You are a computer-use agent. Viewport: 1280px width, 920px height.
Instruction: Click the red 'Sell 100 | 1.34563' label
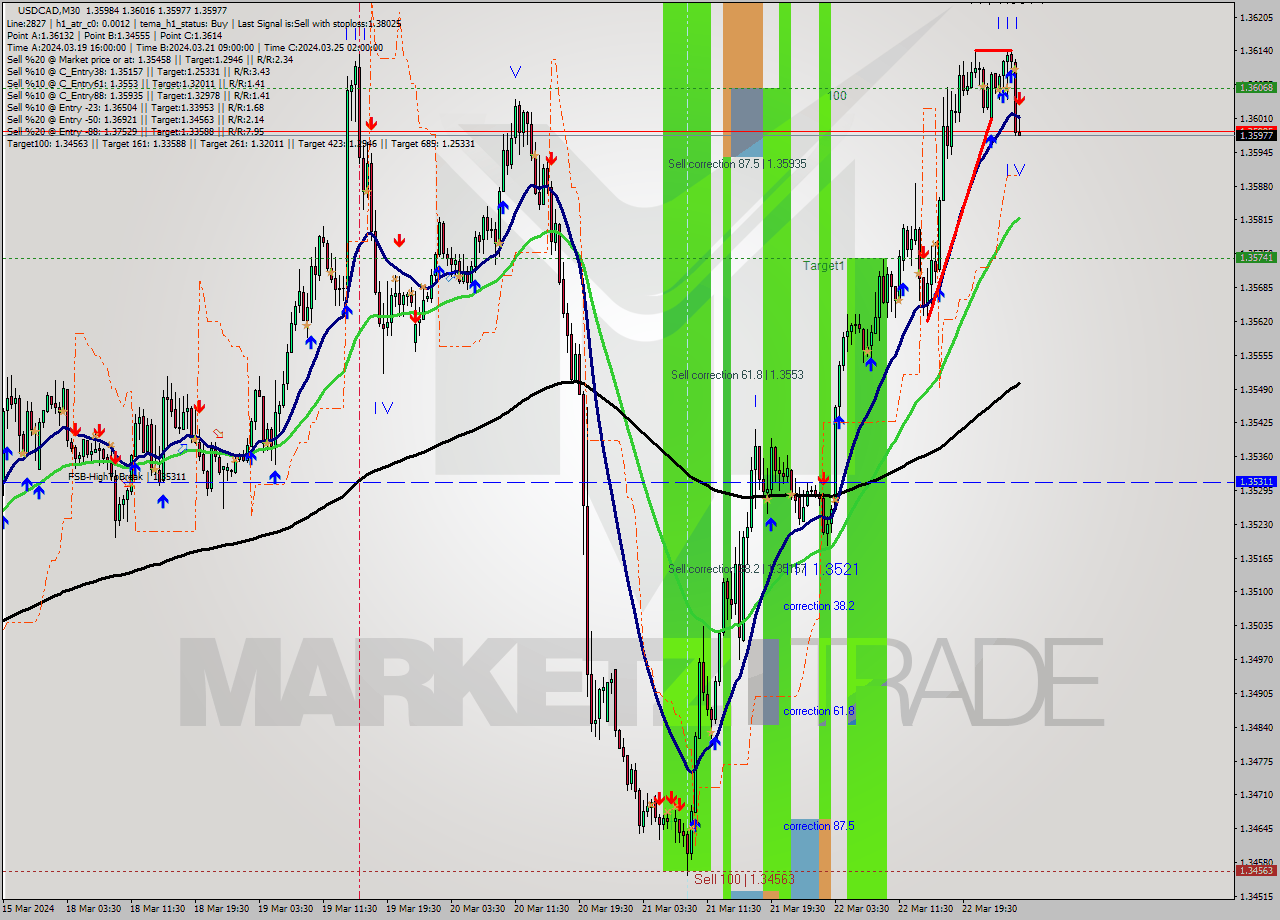tap(744, 879)
